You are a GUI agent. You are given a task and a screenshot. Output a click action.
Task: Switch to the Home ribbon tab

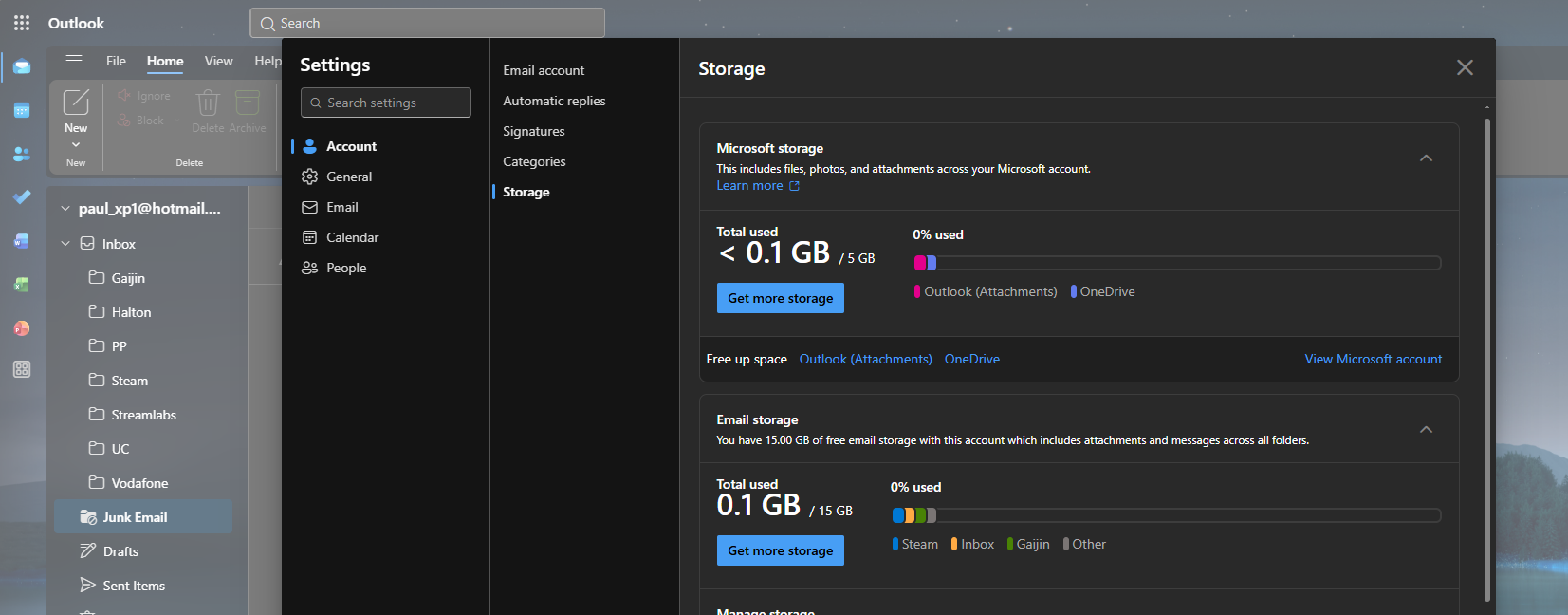click(x=165, y=61)
